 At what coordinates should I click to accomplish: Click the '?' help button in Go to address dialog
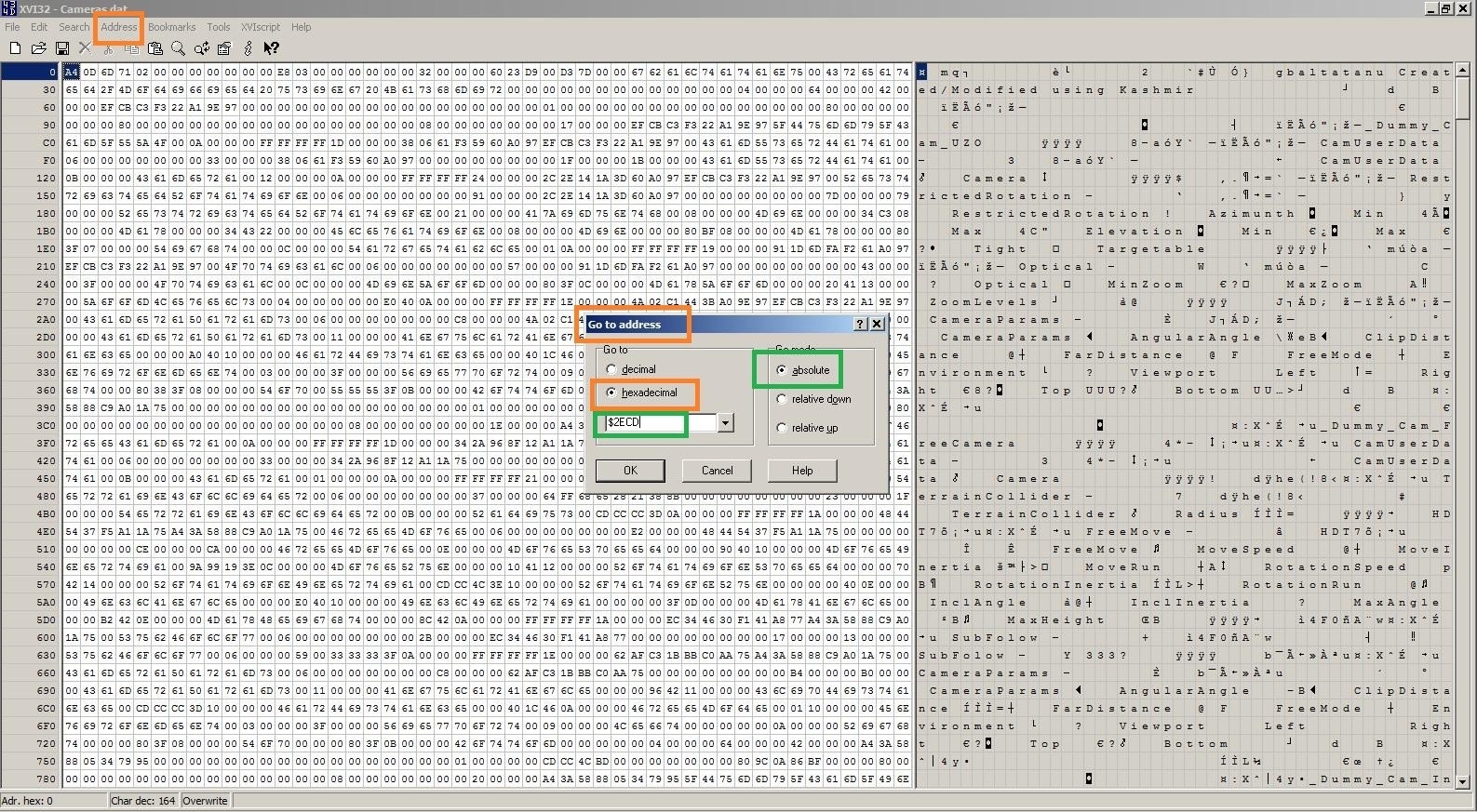tap(860, 324)
